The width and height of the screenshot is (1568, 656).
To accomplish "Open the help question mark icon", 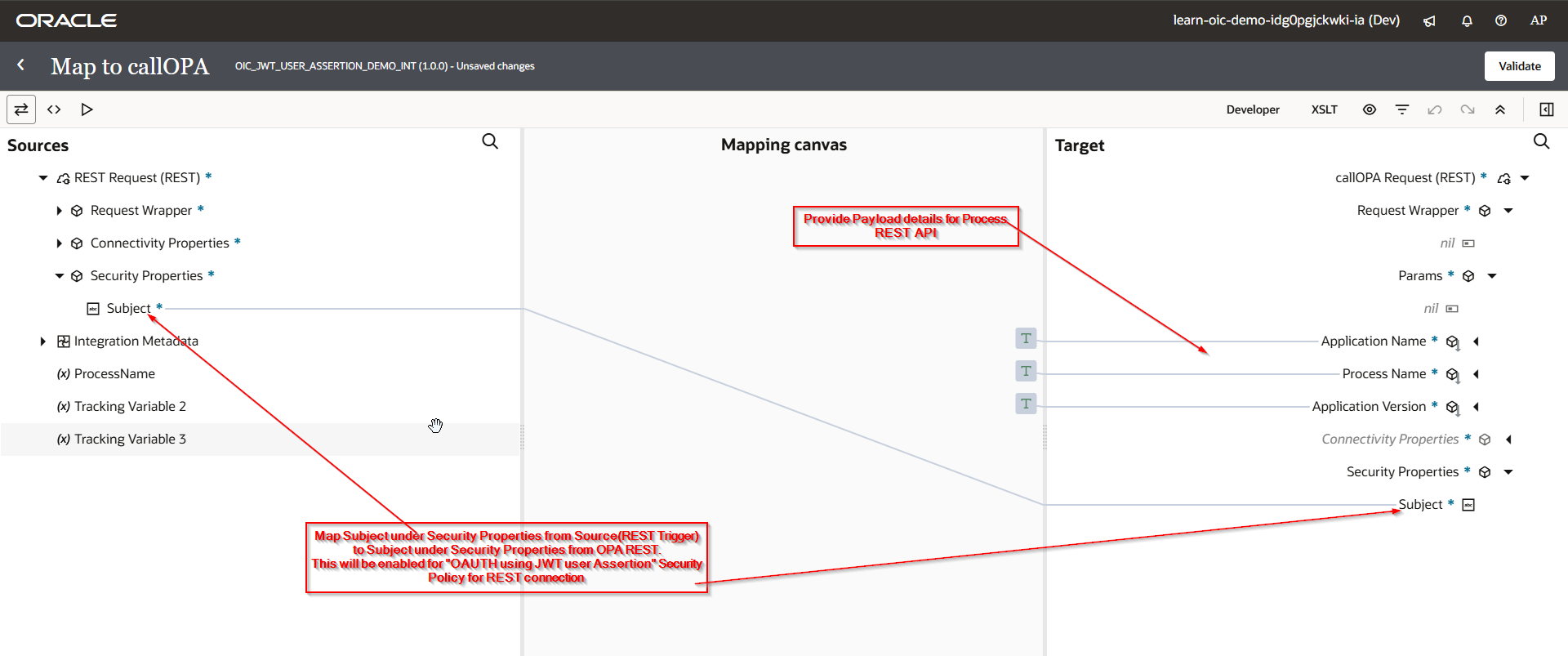I will (x=1501, y=21).
